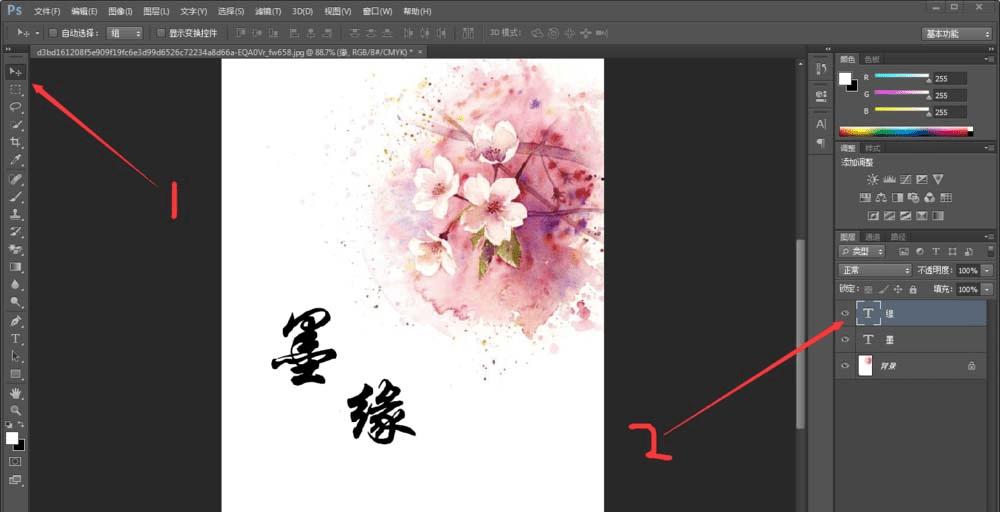1000x512 pixels.
Task: Select the Crop tool
Action: point(15,142)
